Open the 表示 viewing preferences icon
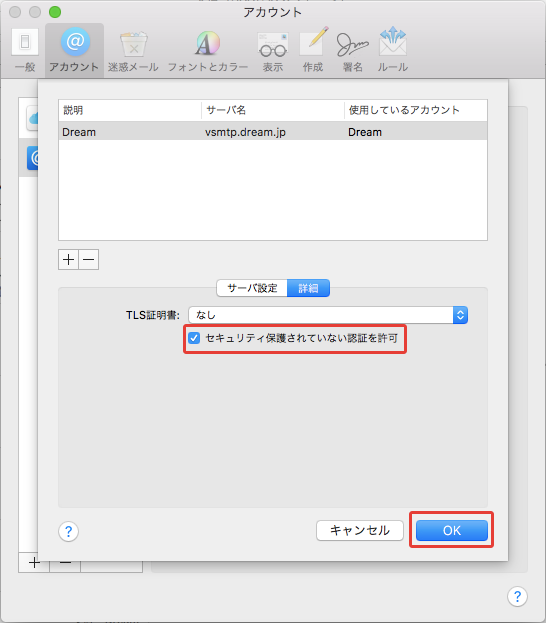Screen dimensions: 546x623 pos(273,50)
